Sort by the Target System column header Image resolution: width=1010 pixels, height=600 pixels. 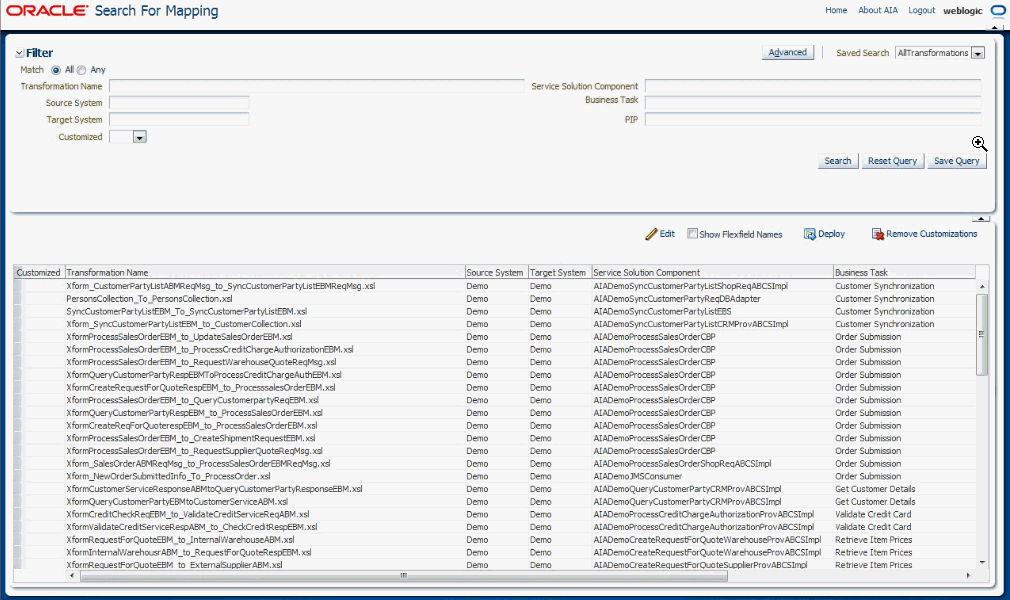click(558, 273)
